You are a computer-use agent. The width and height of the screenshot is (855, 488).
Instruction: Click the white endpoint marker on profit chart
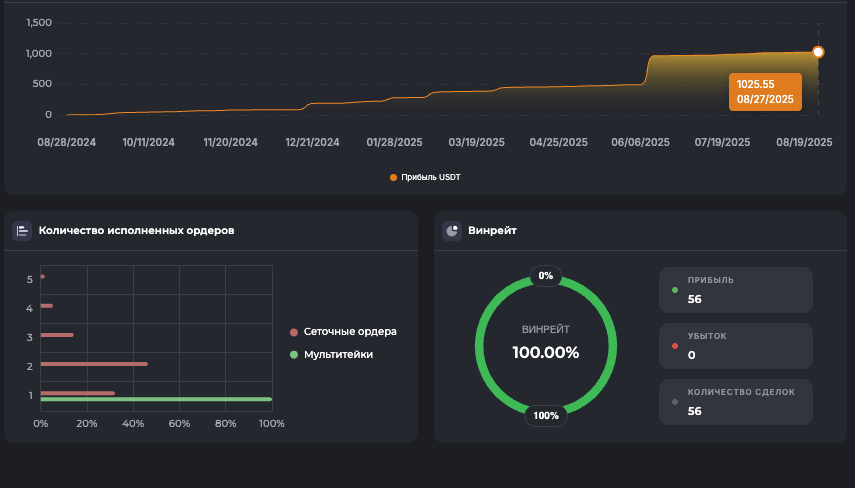pos(818,52)
